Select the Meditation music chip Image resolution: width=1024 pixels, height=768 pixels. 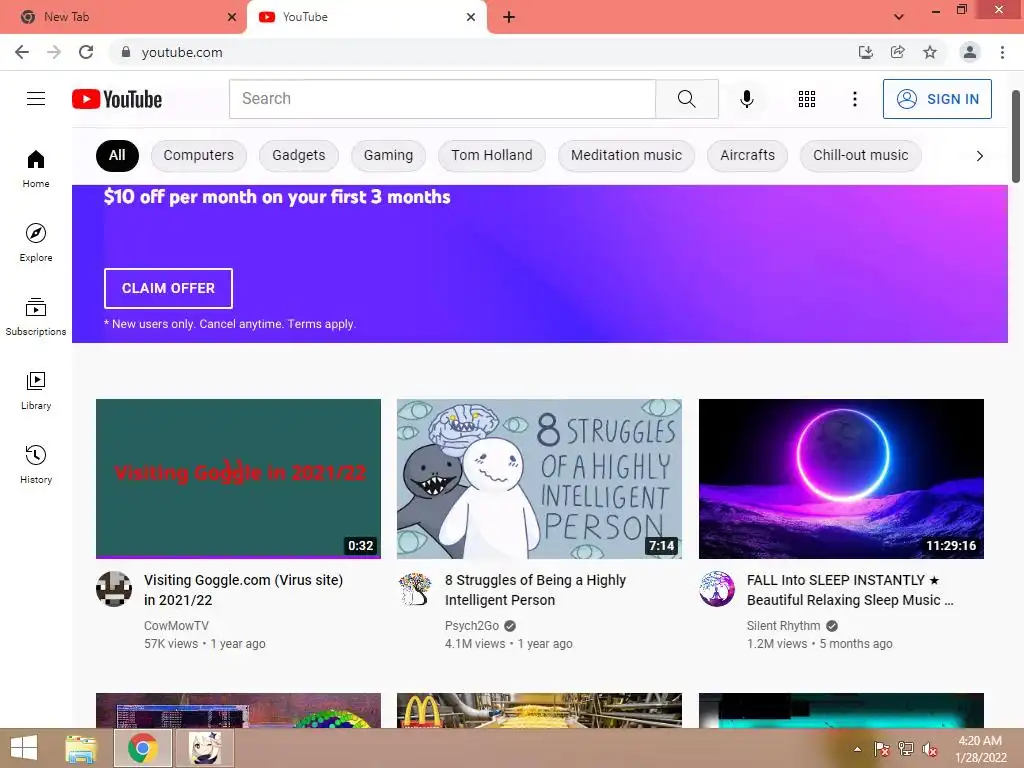626,155
